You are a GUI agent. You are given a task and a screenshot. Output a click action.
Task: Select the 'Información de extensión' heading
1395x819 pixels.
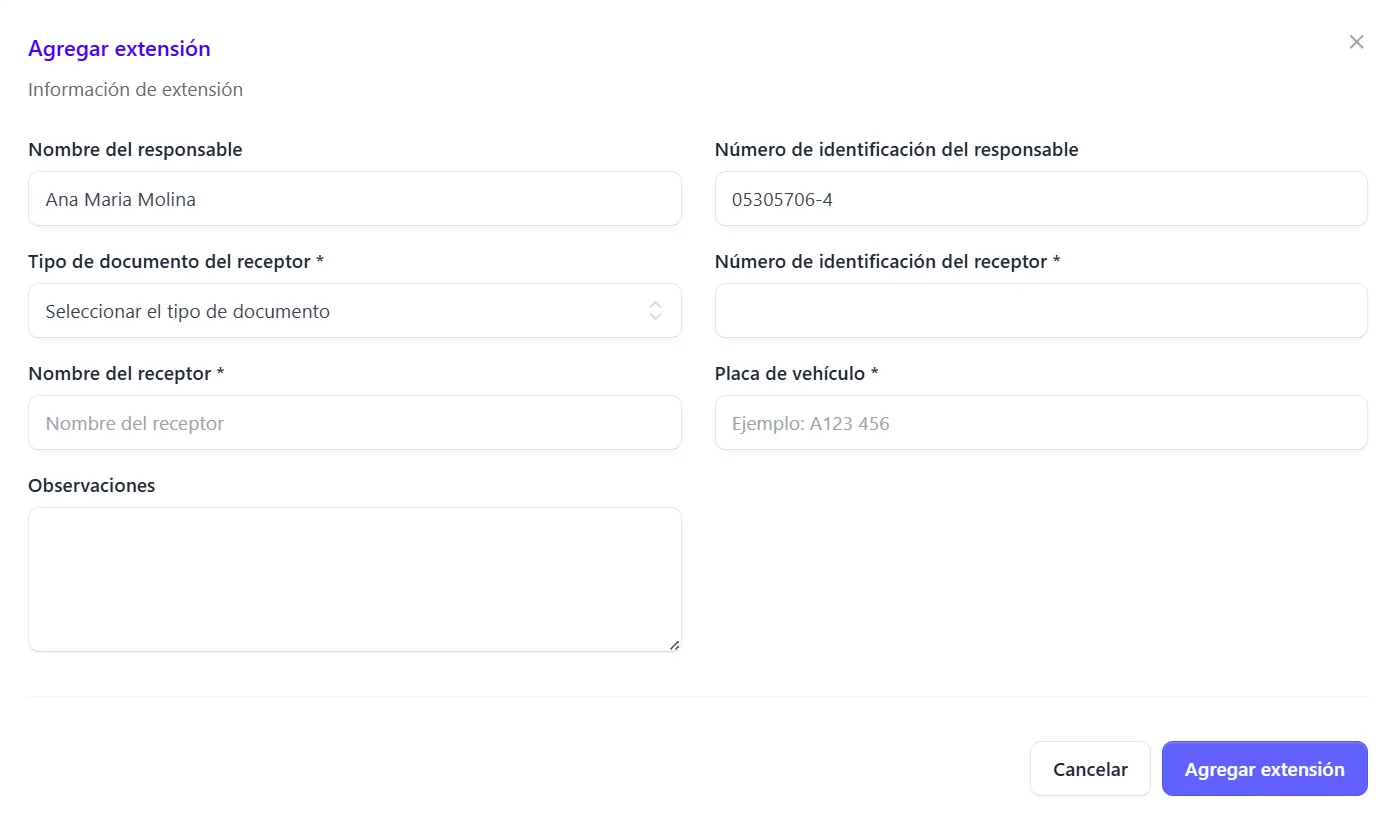[135, 89]
